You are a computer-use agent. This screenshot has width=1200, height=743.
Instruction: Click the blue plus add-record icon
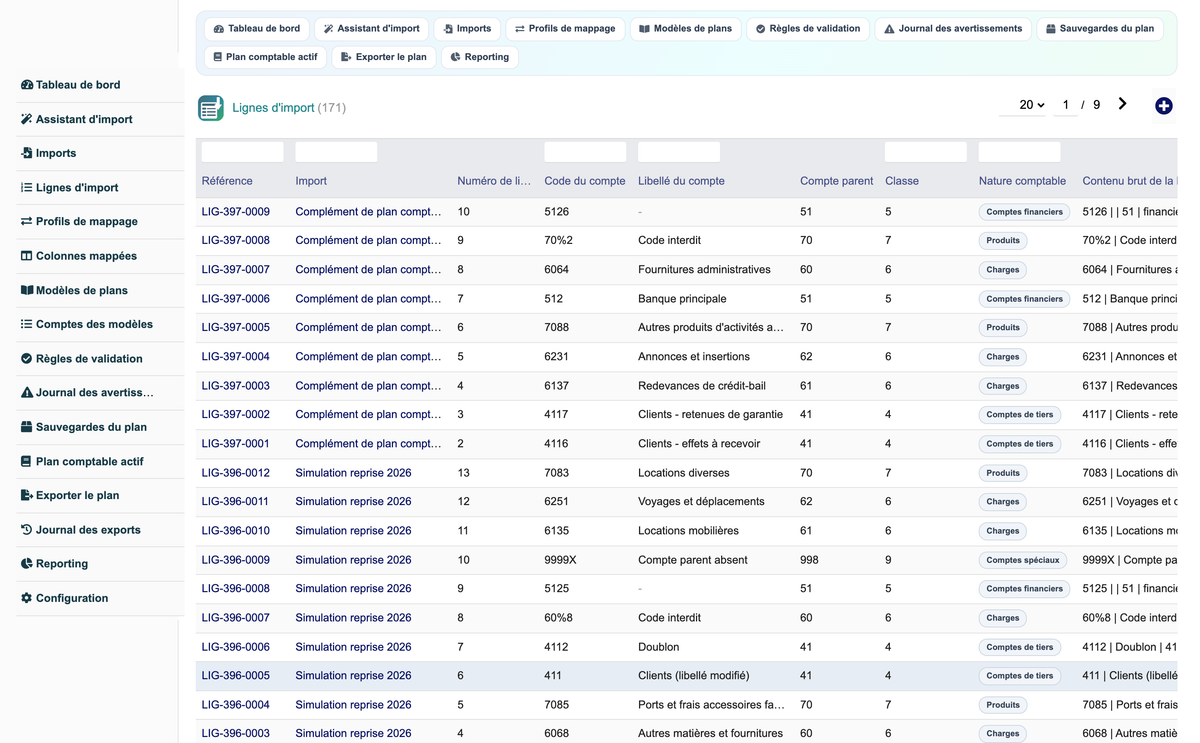[x=1163, y=106]
